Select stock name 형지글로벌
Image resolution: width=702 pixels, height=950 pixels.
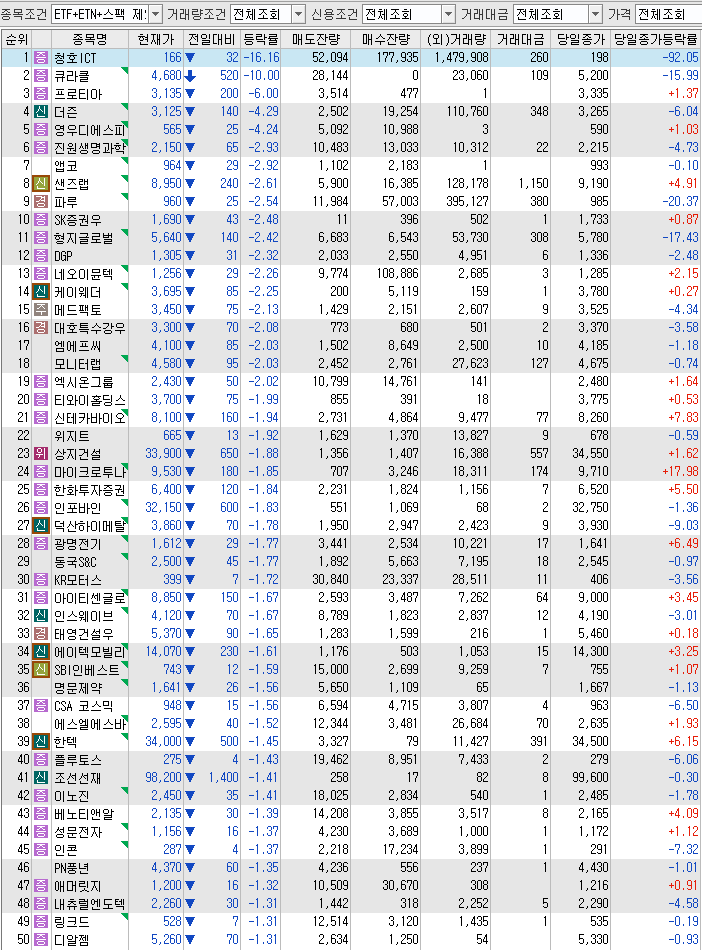pos(83,238)
